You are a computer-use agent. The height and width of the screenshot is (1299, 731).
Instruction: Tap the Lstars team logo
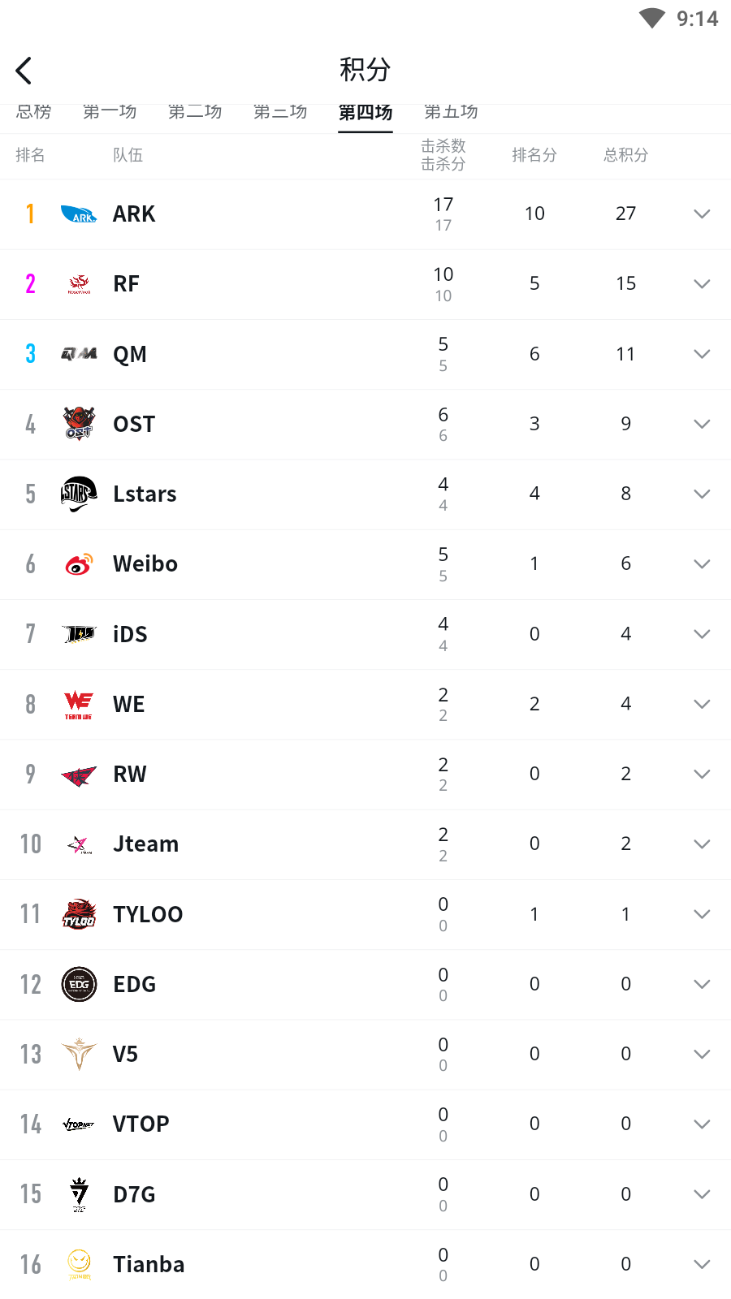[79, 494]
